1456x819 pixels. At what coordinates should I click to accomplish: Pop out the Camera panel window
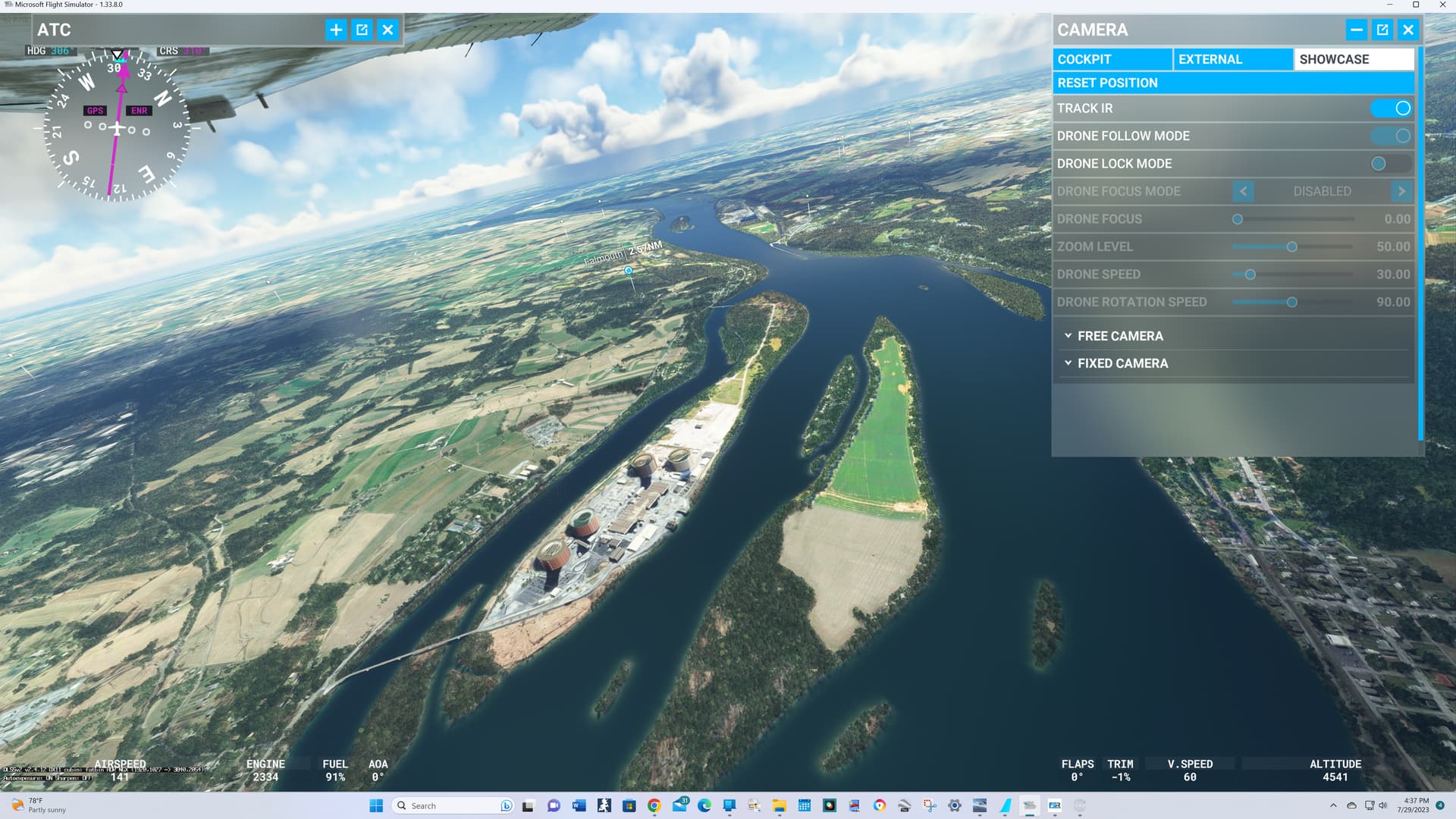[1382, 30]
